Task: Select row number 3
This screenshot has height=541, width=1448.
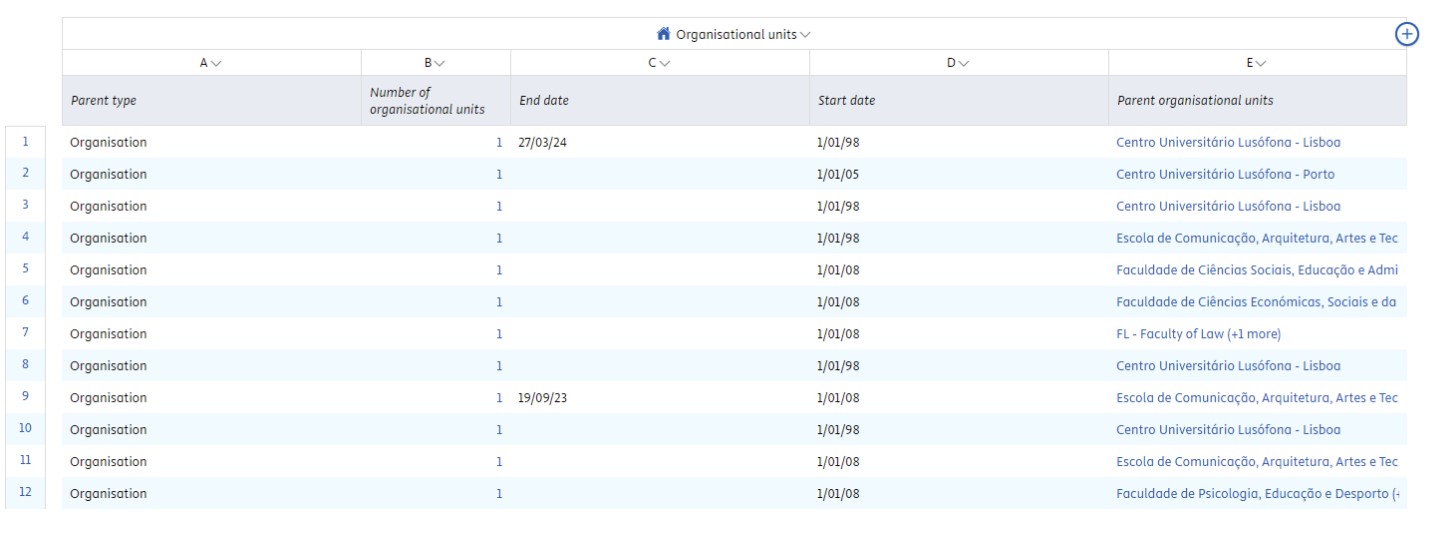Action: click(26, 205)
